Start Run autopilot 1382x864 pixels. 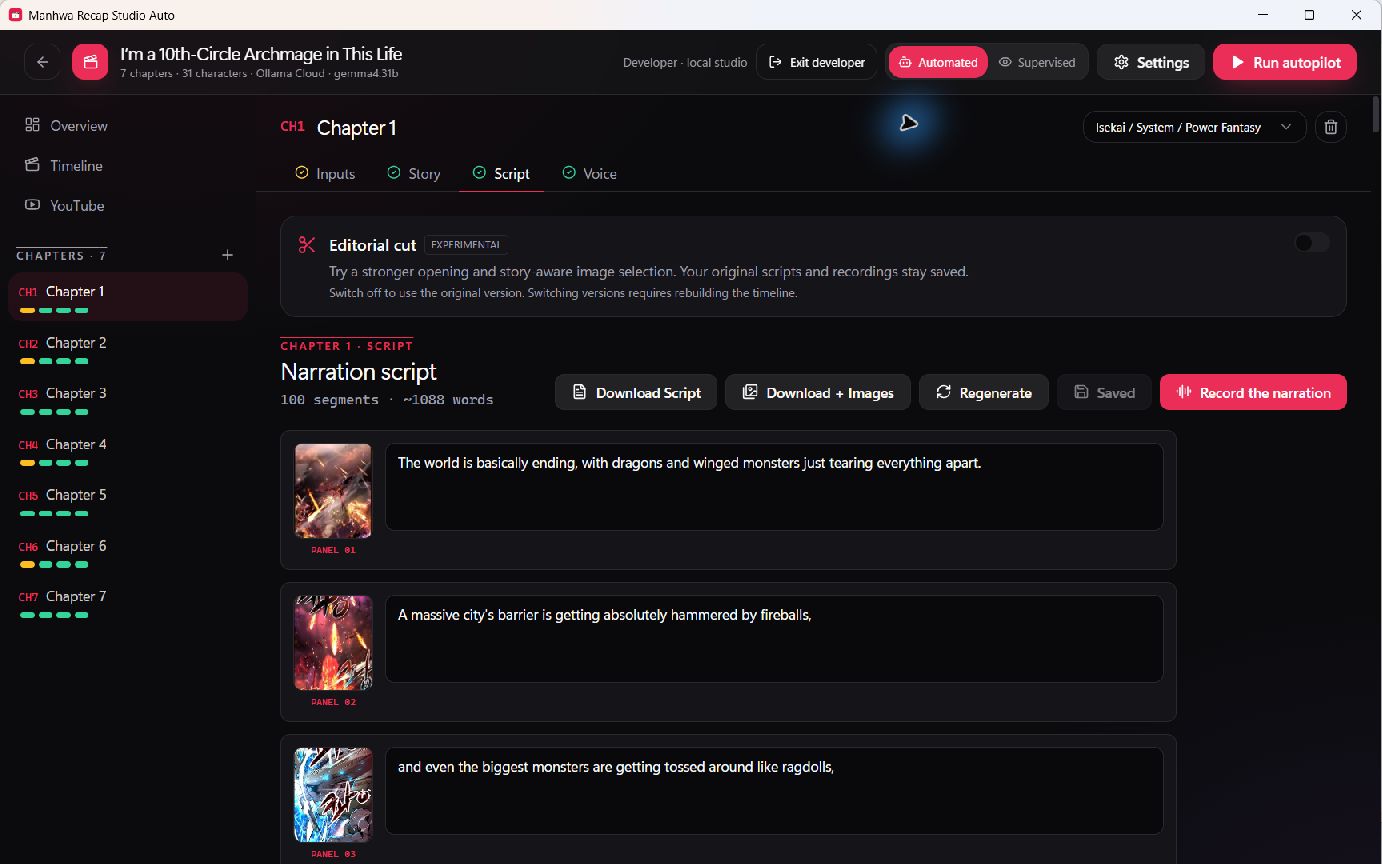tap(1285, 62)
